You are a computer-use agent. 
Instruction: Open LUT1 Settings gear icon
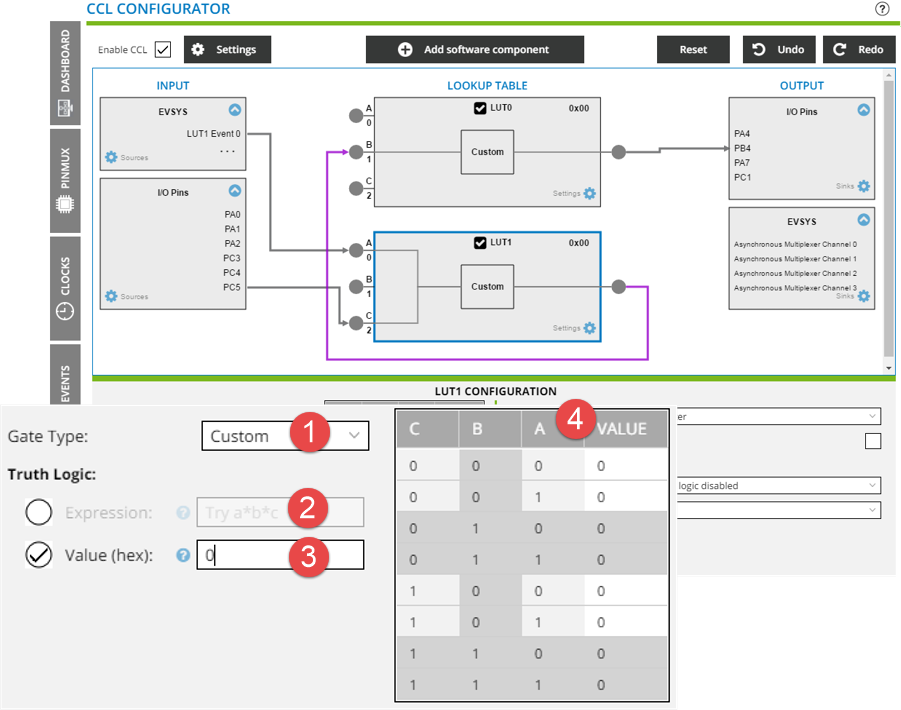tap(589, 328)
